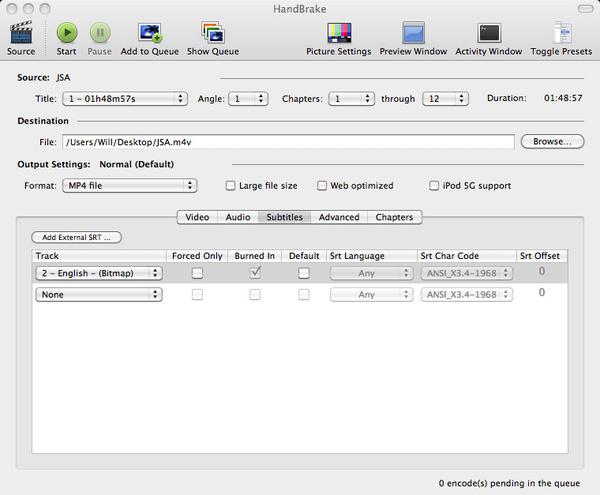The image size is (600, 495).
Task: Open Srt Char Code dropdown in None row
Action: point(466,295)
